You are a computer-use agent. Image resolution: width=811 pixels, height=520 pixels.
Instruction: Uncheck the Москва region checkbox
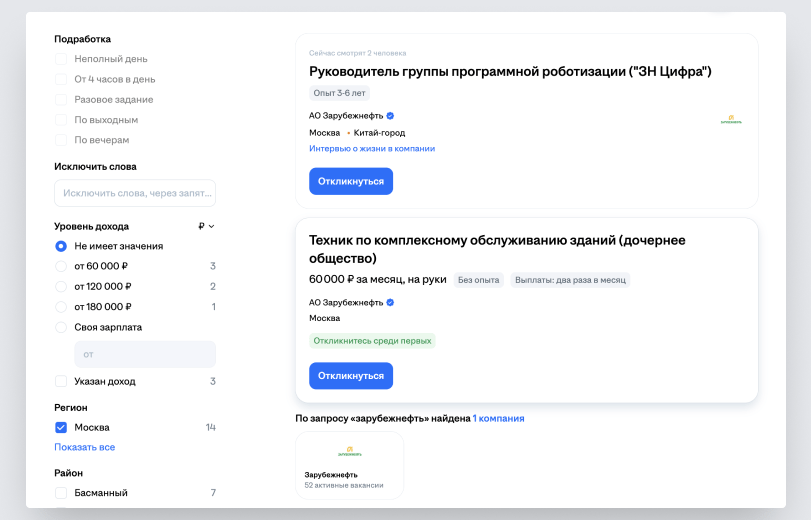pos(61,427)
